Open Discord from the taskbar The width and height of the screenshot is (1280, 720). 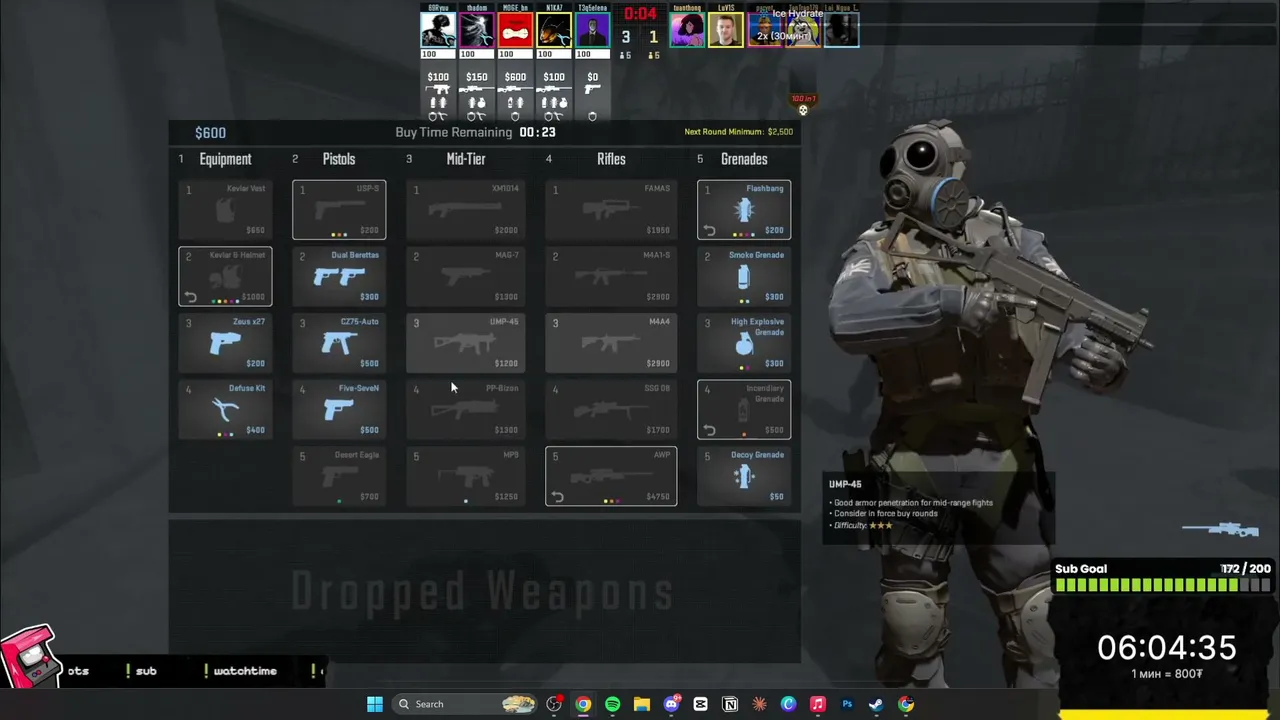[x=671, y=704]
